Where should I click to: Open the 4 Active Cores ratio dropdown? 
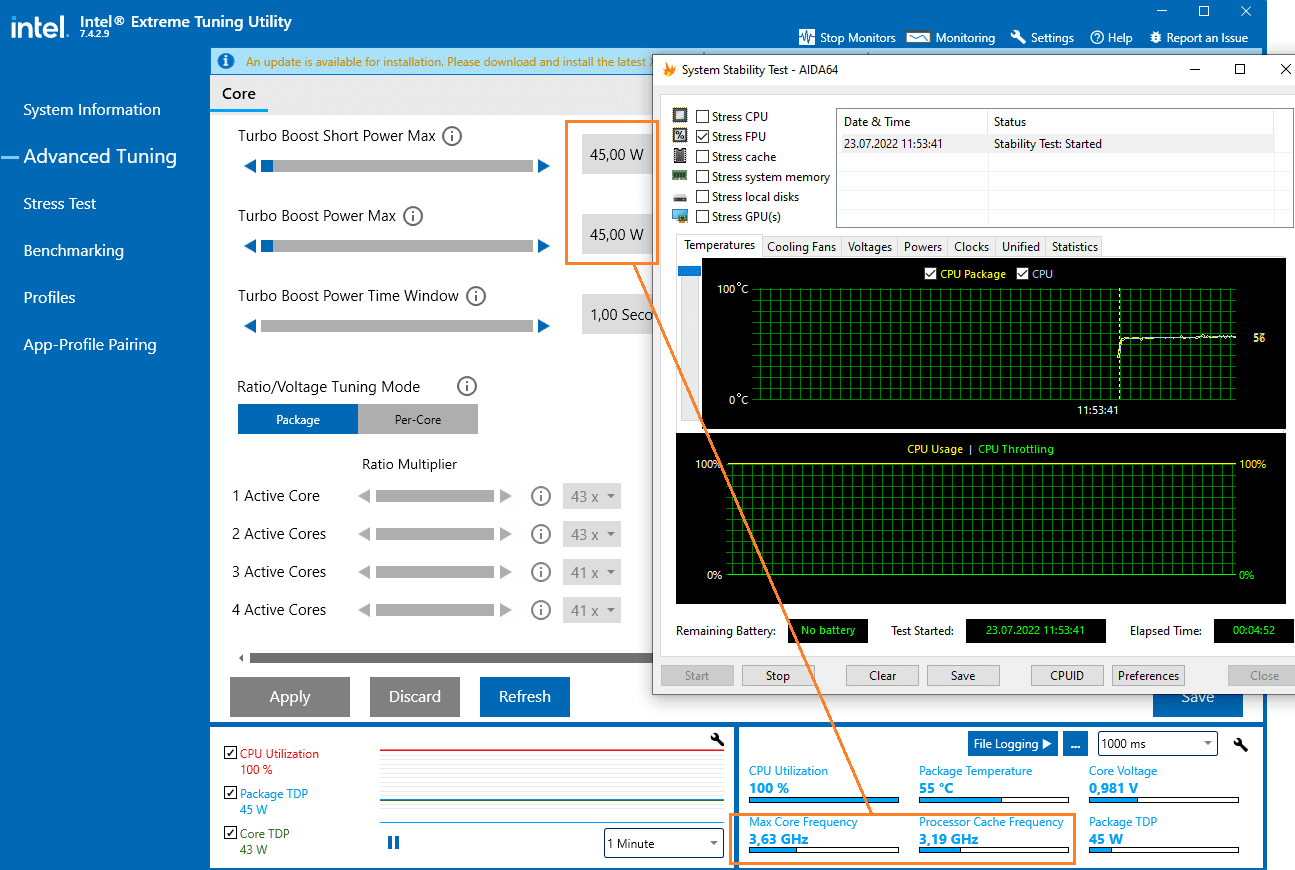(x=592, y=610)
